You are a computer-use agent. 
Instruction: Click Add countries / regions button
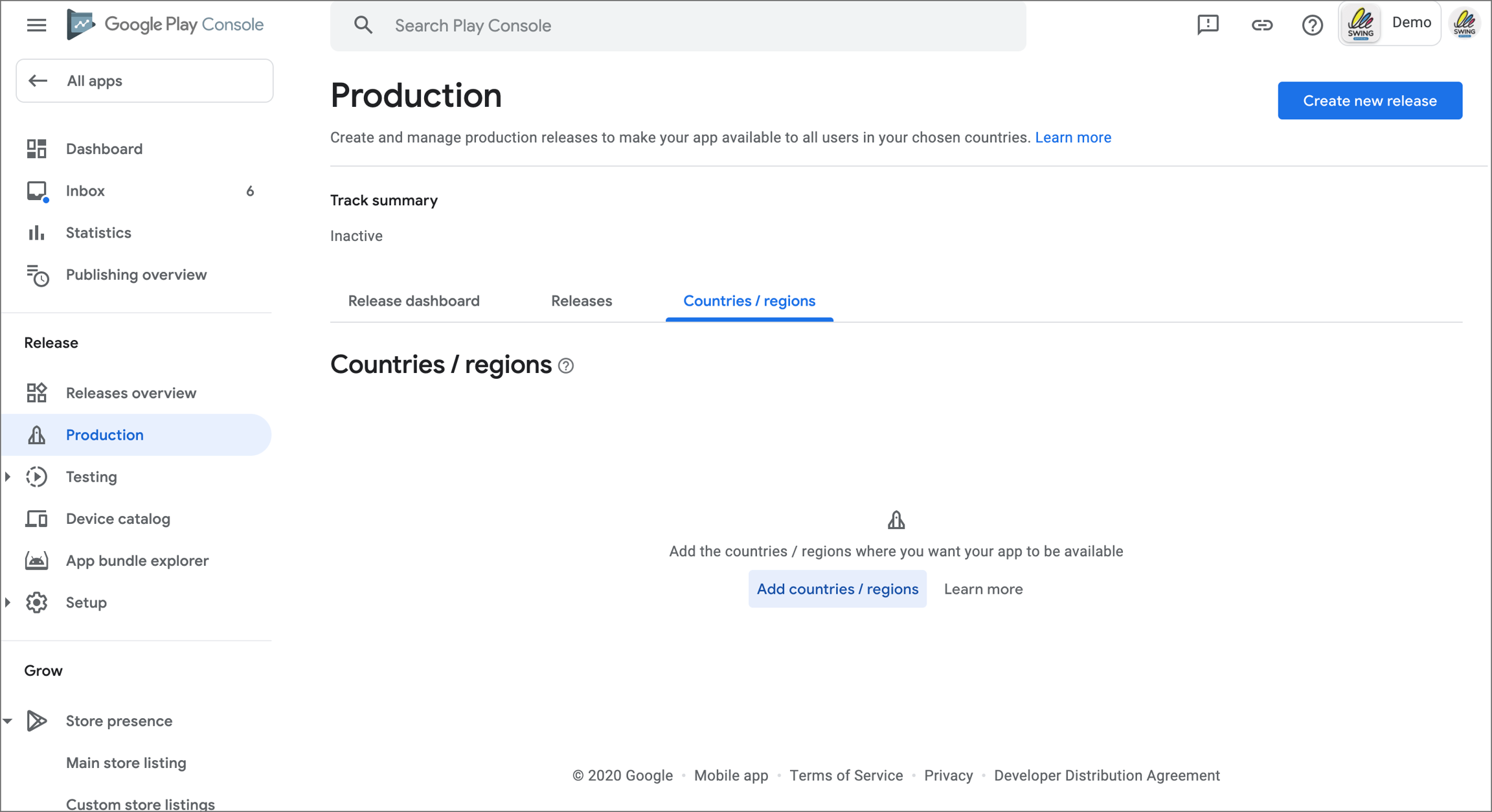tap(837, 589)
